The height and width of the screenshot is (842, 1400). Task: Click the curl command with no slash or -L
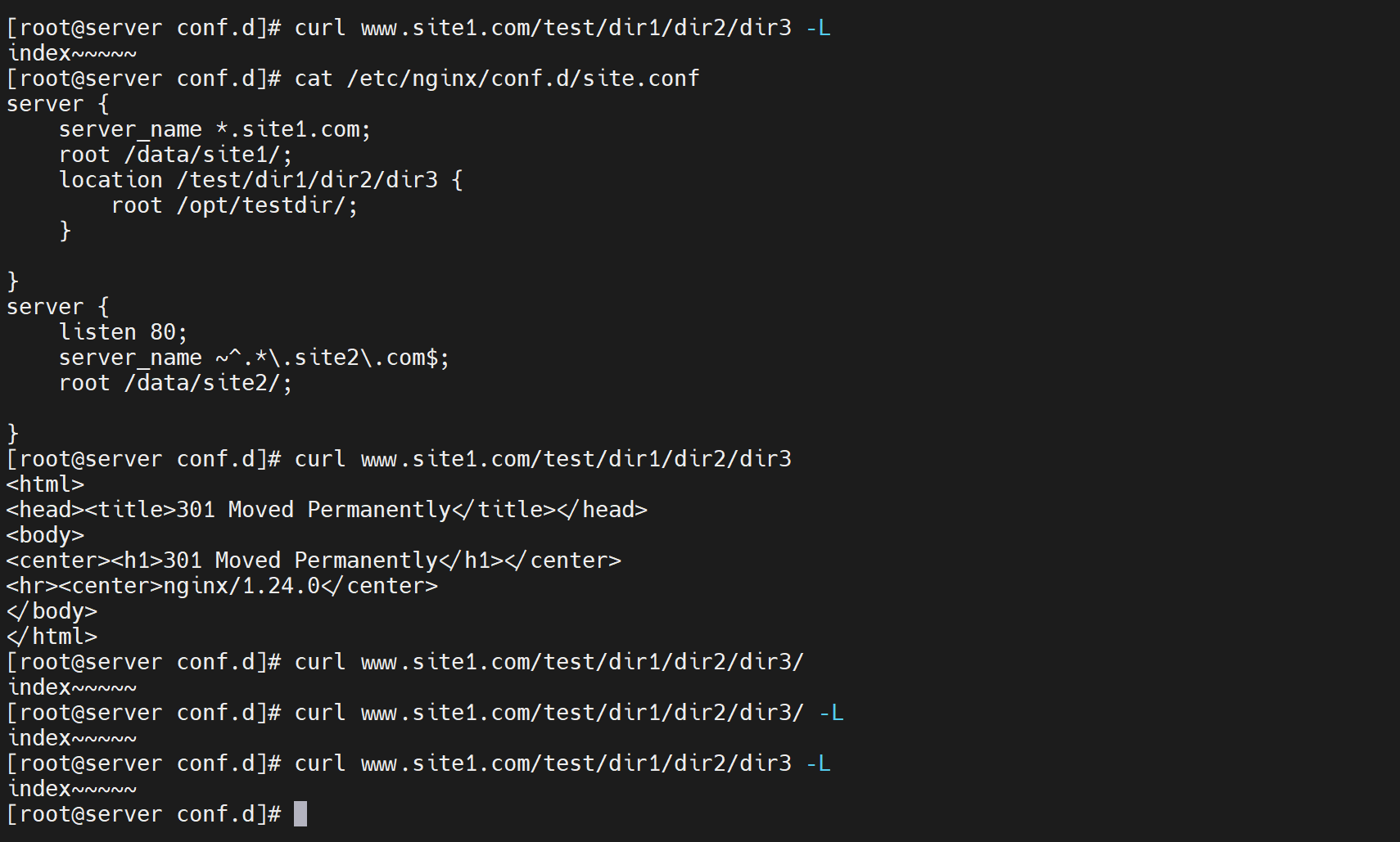point(542,459)
